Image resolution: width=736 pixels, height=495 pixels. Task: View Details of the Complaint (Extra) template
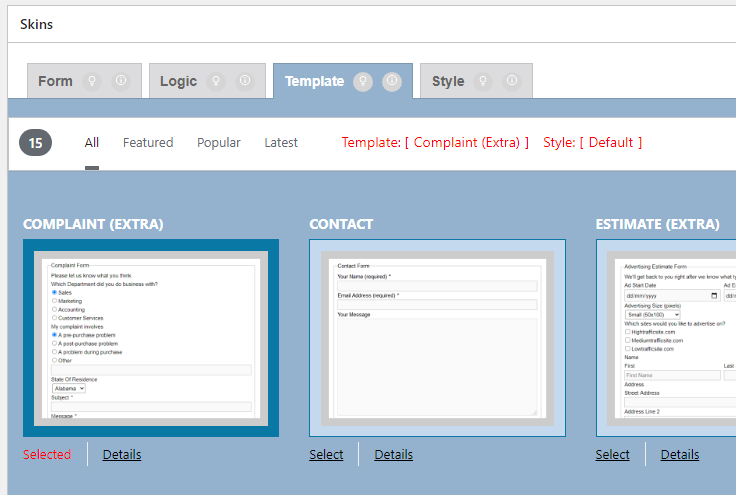click(121, 455)
